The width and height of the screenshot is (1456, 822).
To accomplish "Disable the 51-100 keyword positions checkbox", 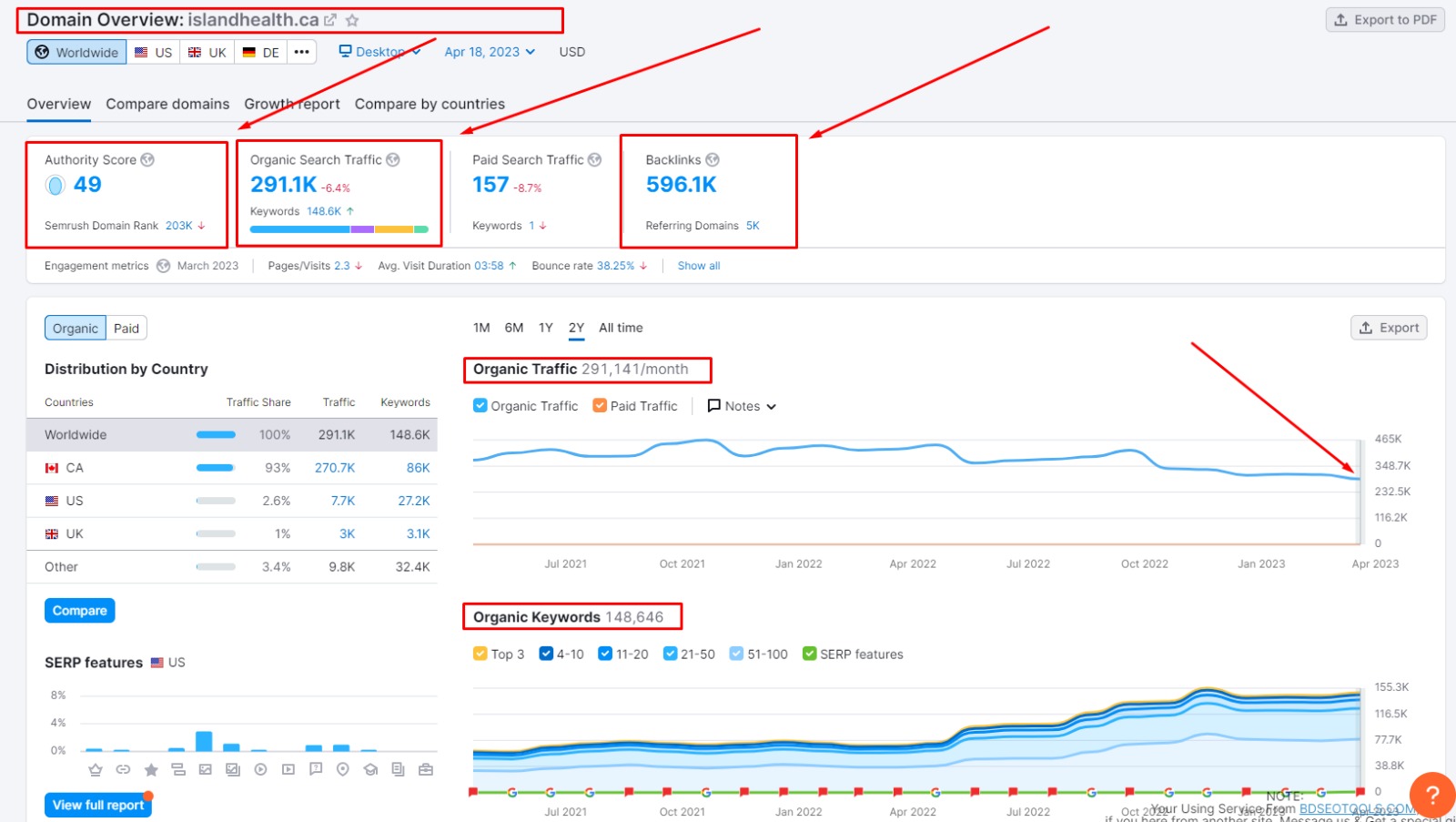I will (736, 654).
